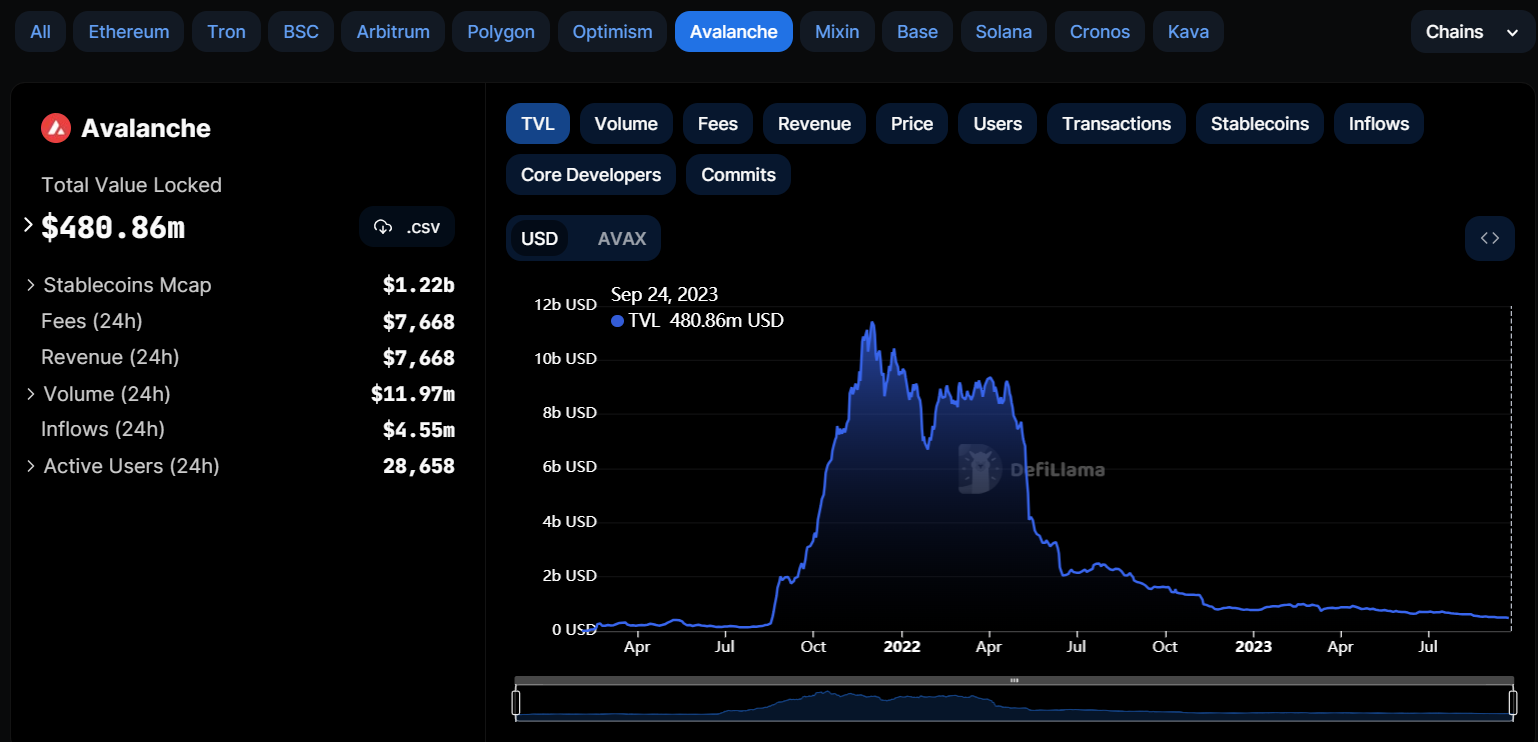Screen dimensions: 1538x742
Task: Click the blue TVL legend dot
Action: [x=617, y=321]
